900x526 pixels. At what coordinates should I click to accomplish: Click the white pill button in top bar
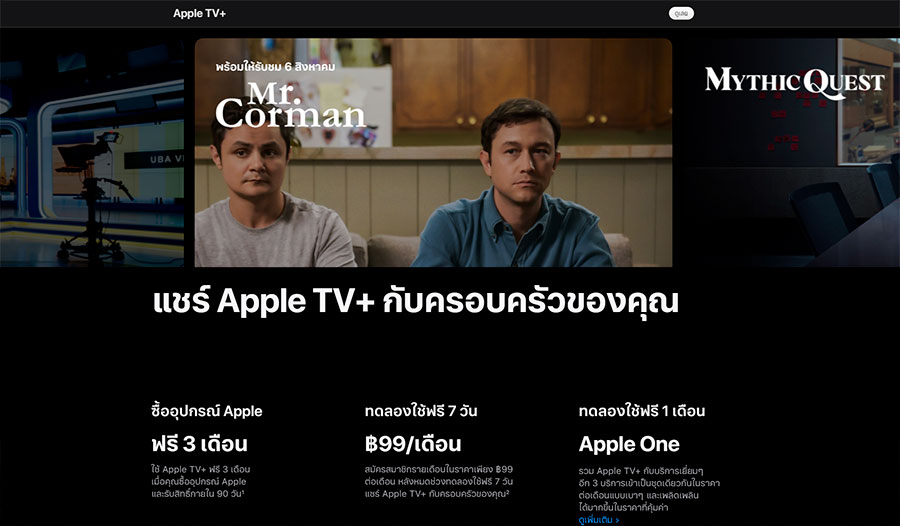[x=681, y=13]
